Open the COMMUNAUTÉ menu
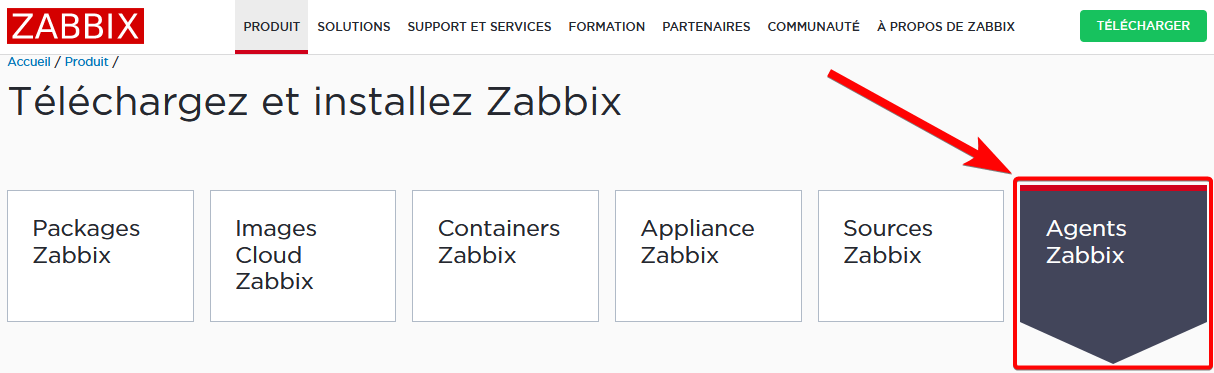This screenshot has height=373, width=1214. [814, 27]
